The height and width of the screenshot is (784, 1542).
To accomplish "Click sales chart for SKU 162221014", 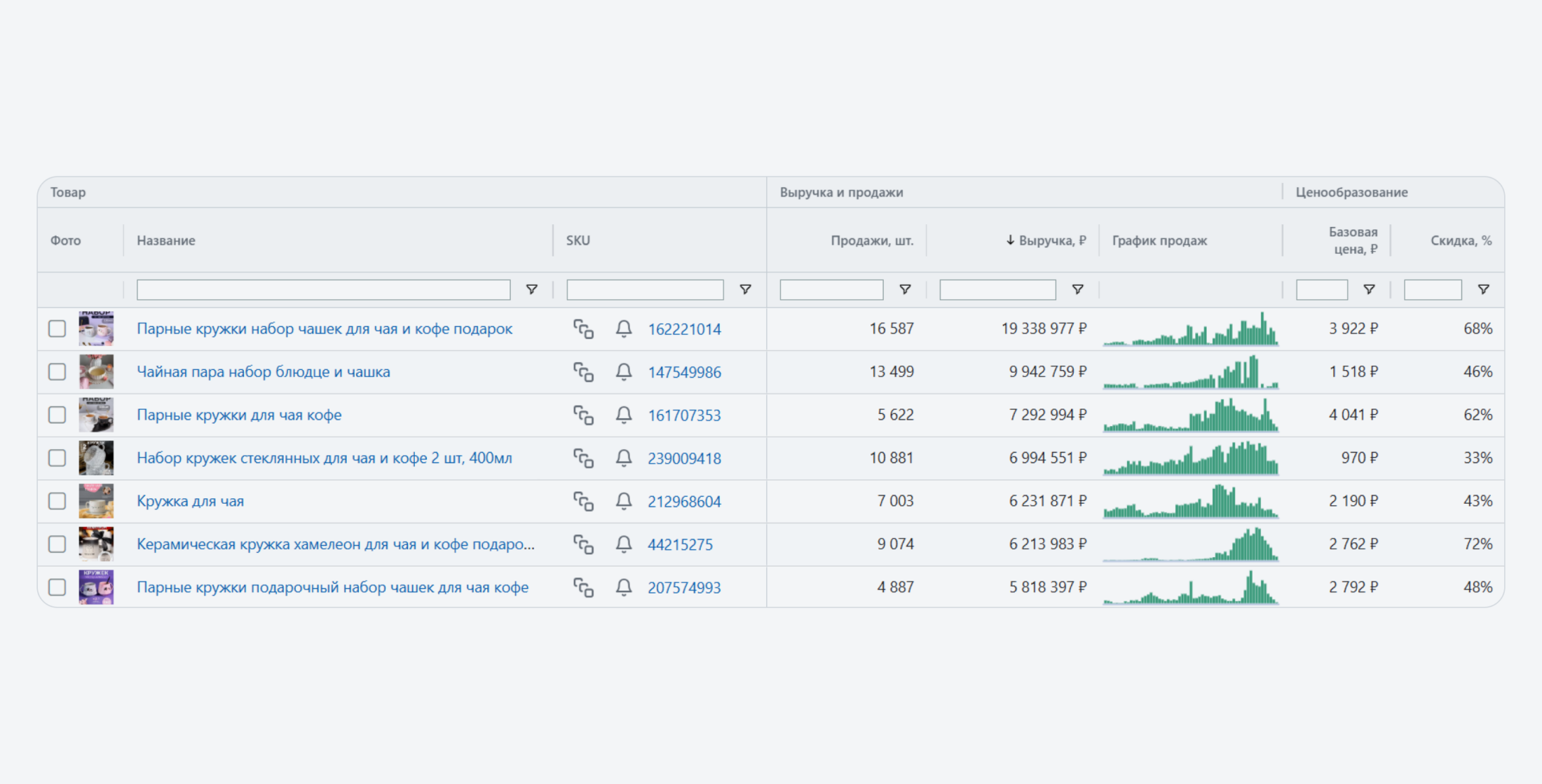I will tap(1191, 329).
